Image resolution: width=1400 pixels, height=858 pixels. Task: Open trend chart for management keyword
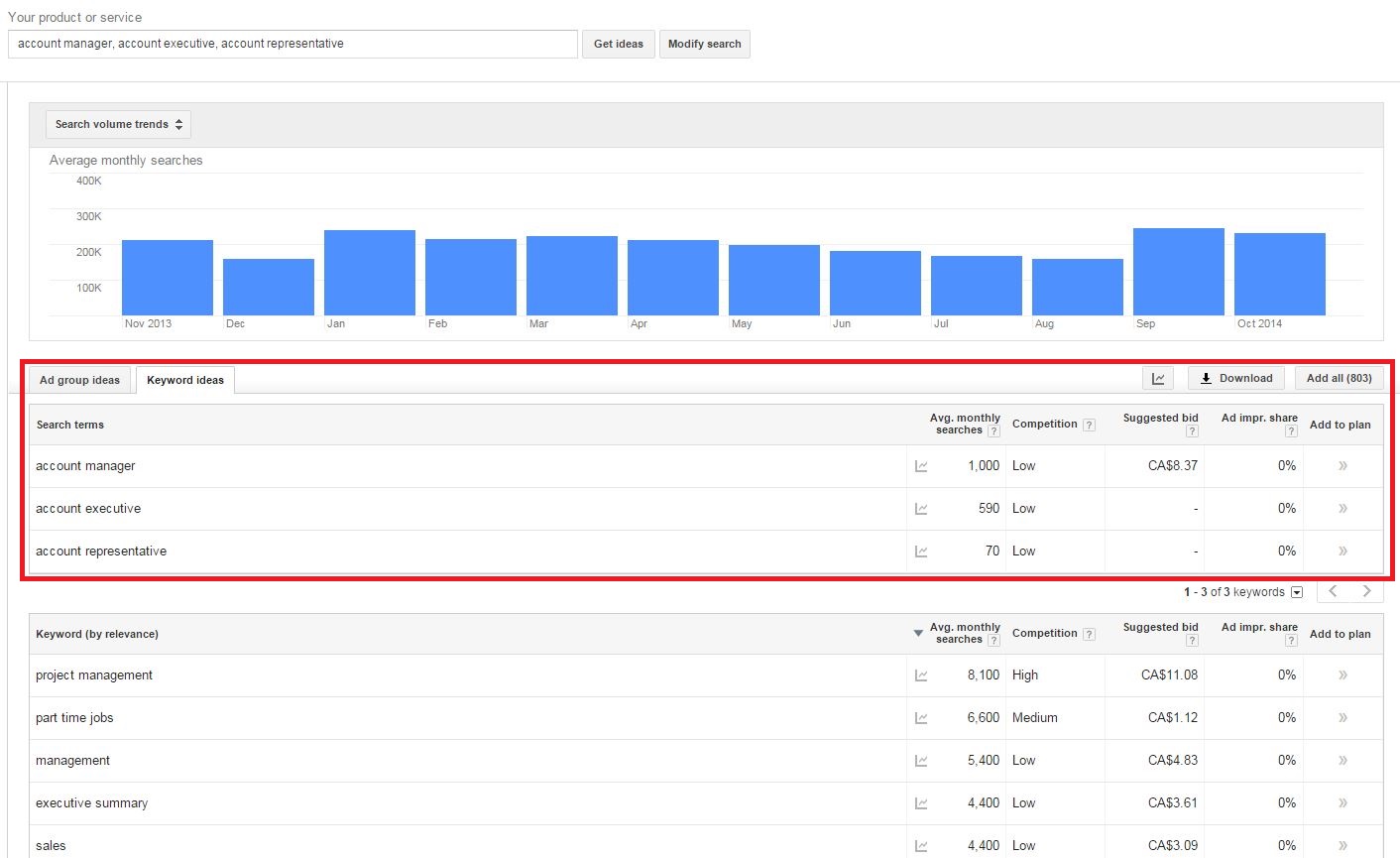921,761
